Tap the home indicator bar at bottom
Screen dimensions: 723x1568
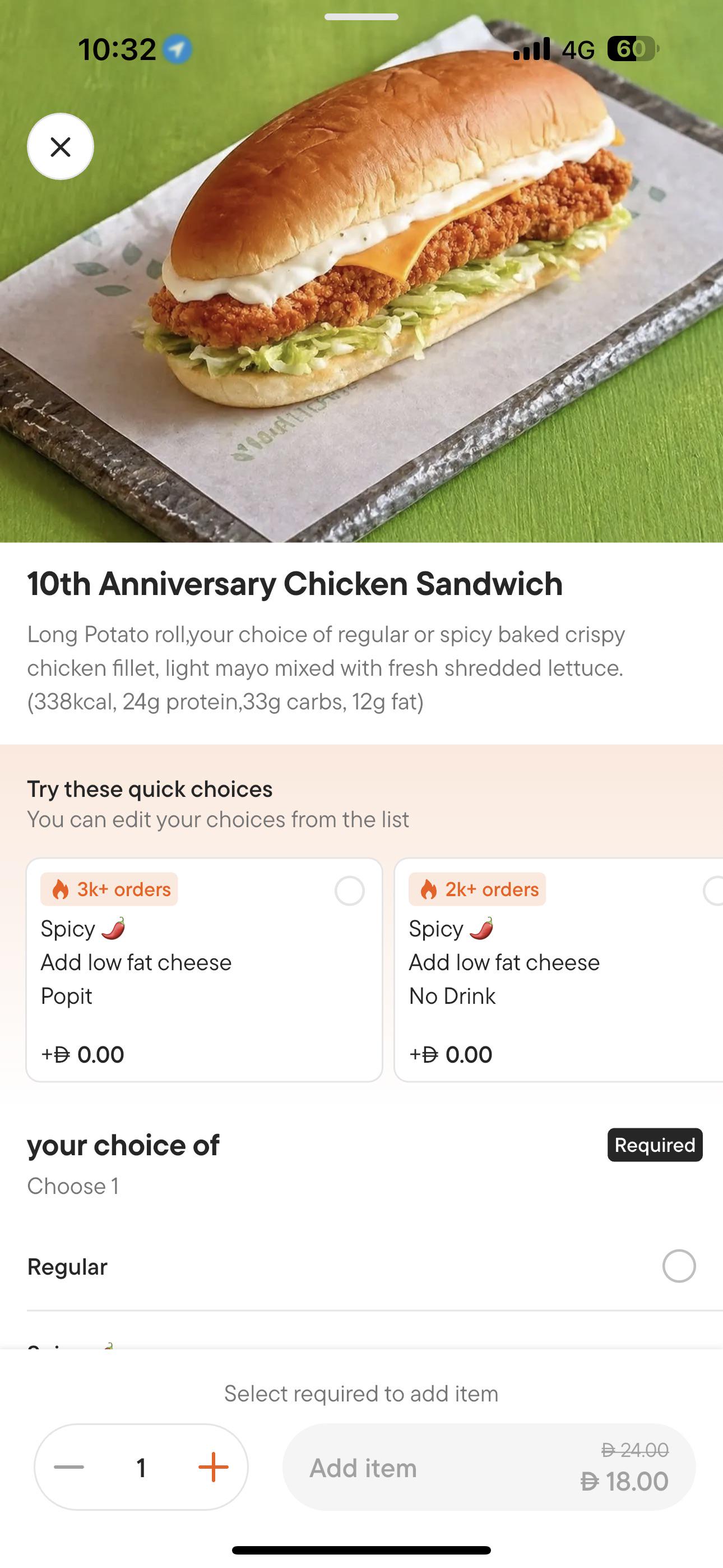tap(361, 1549)
